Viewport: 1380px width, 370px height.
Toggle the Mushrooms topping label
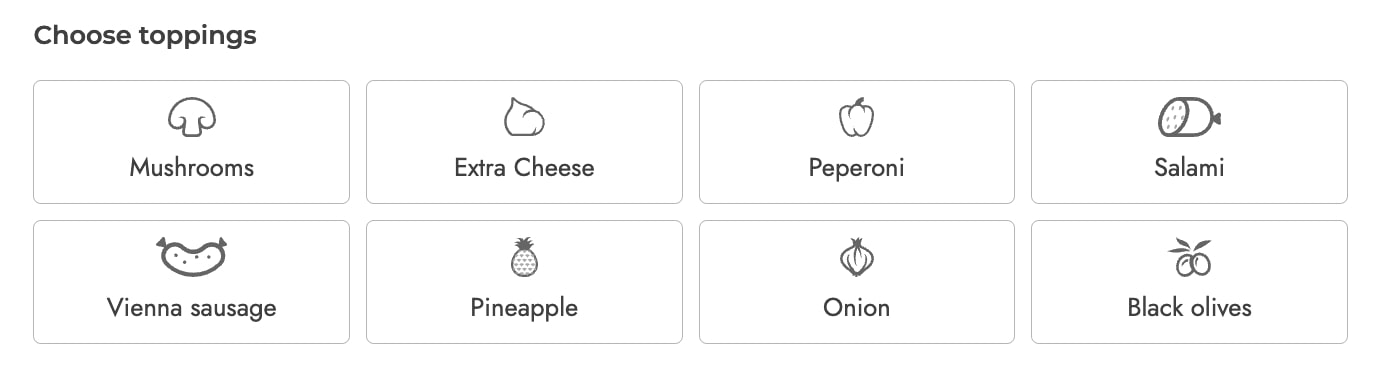pos(191,167)
